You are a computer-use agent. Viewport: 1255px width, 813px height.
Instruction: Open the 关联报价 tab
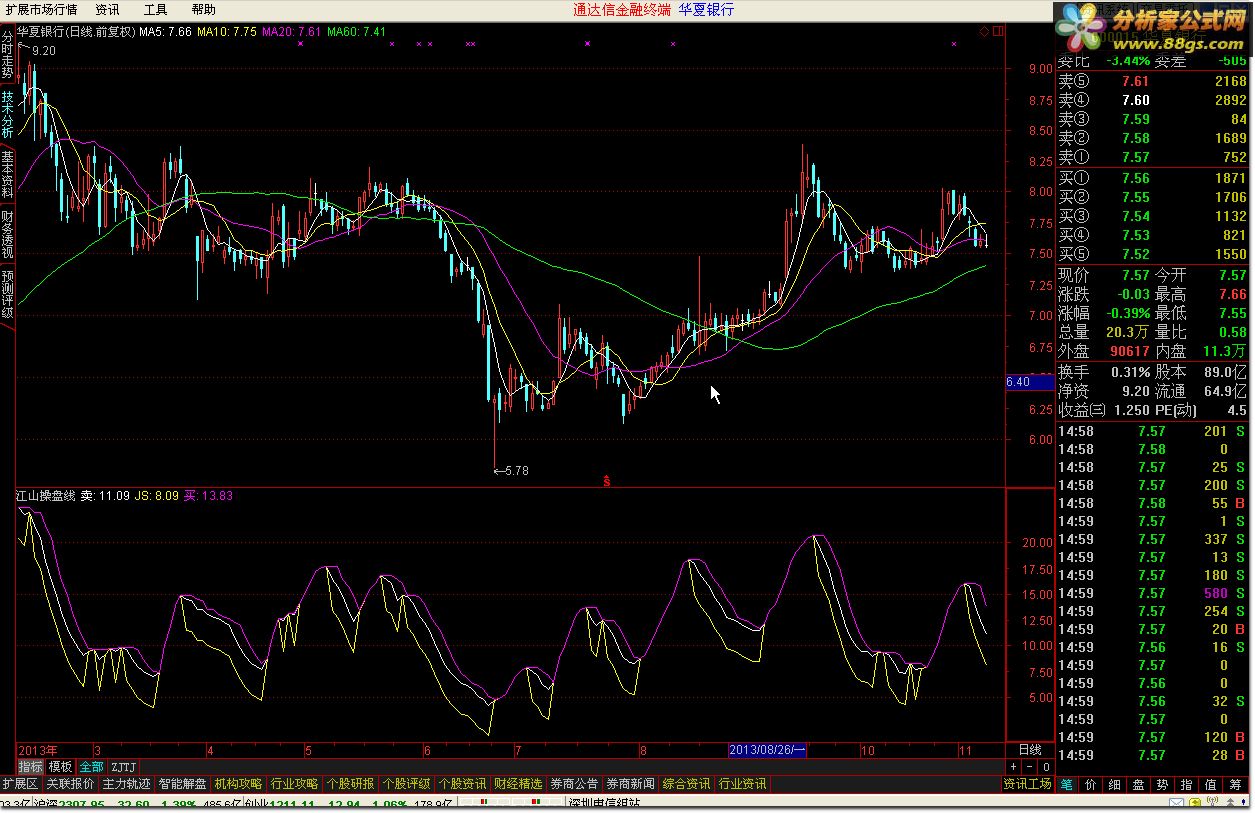[x=70, y=784]
